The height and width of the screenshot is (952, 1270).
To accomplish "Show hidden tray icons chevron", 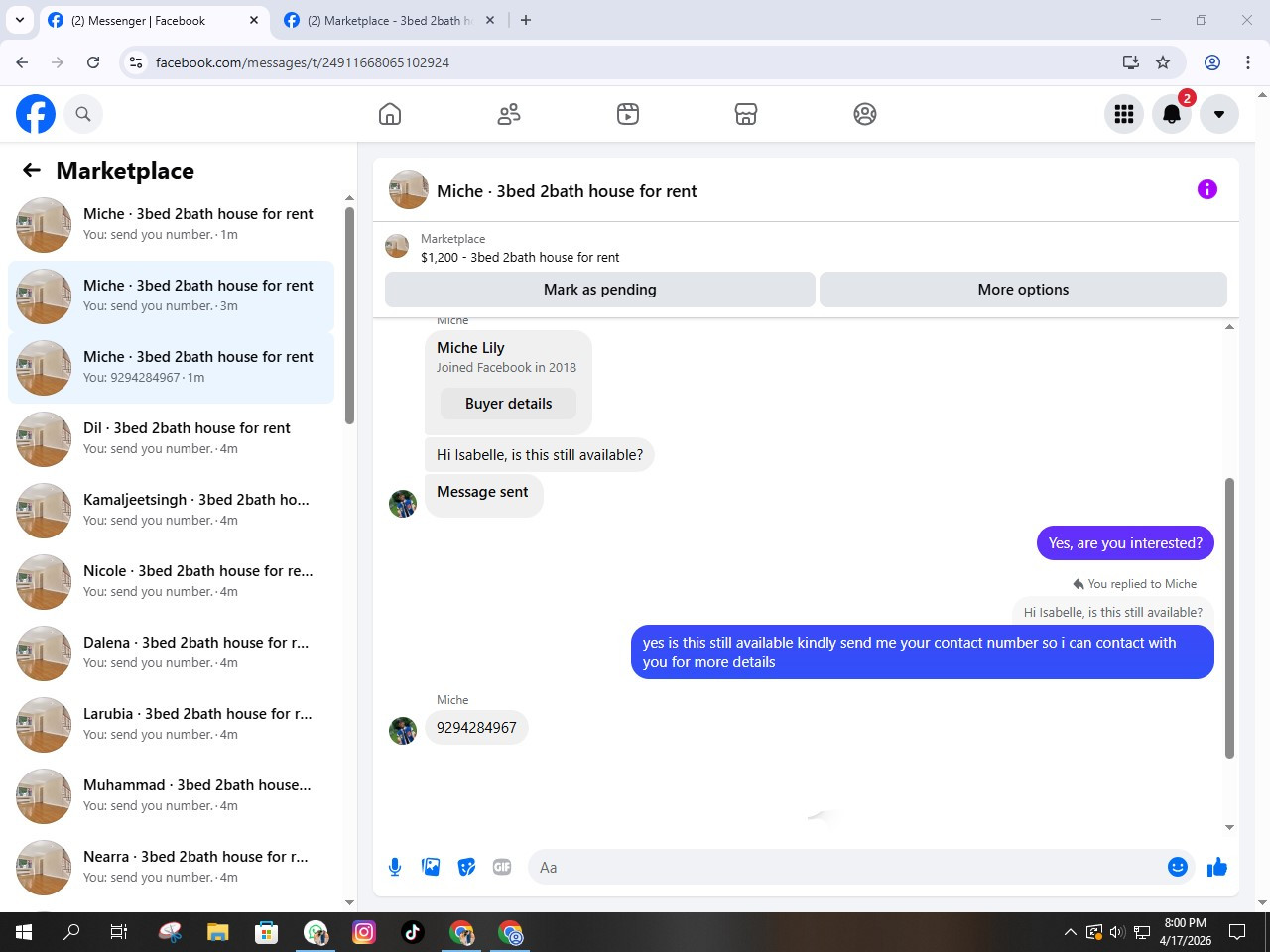I will (1070, 932).
